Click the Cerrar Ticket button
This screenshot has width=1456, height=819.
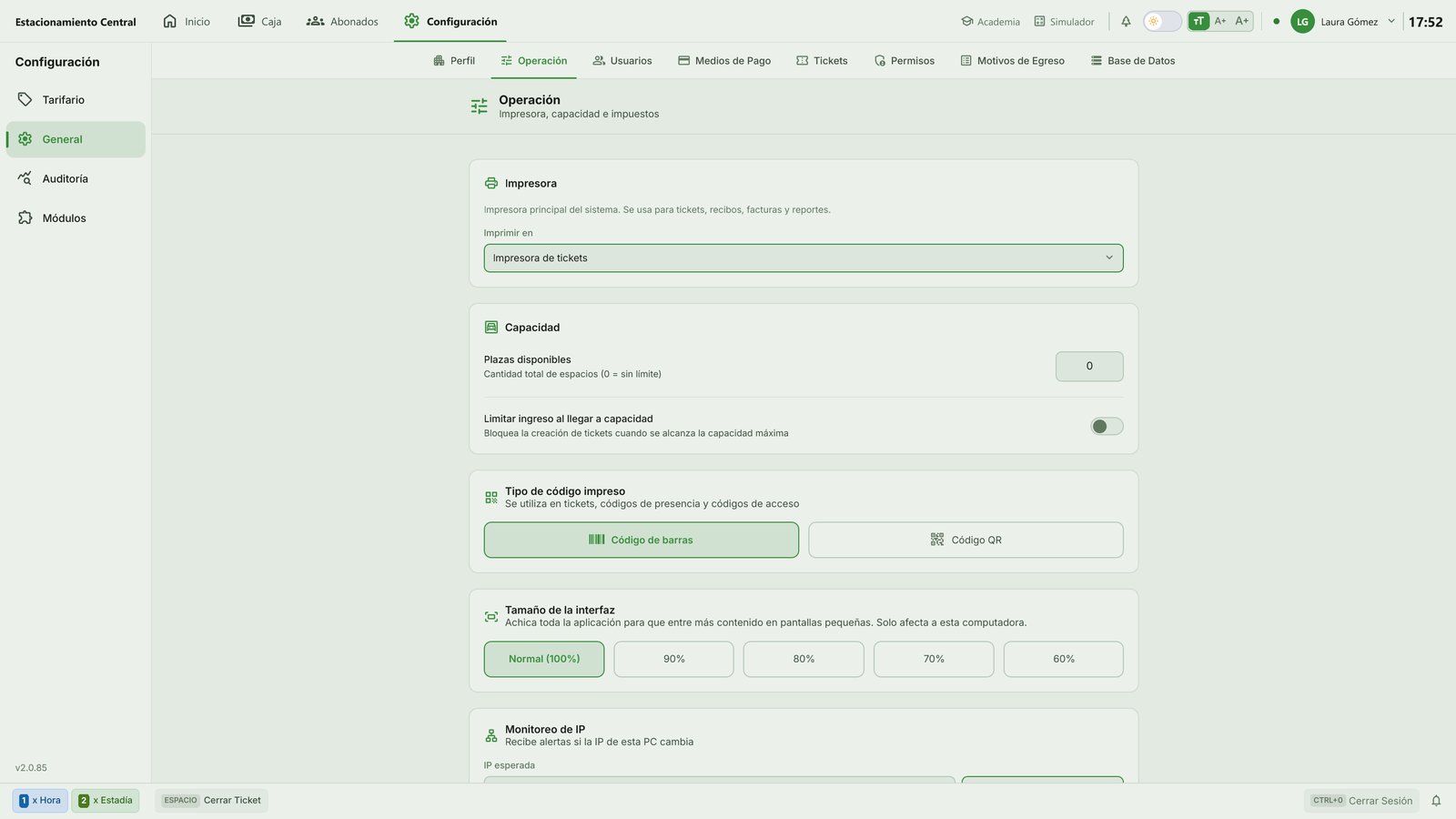211,801
